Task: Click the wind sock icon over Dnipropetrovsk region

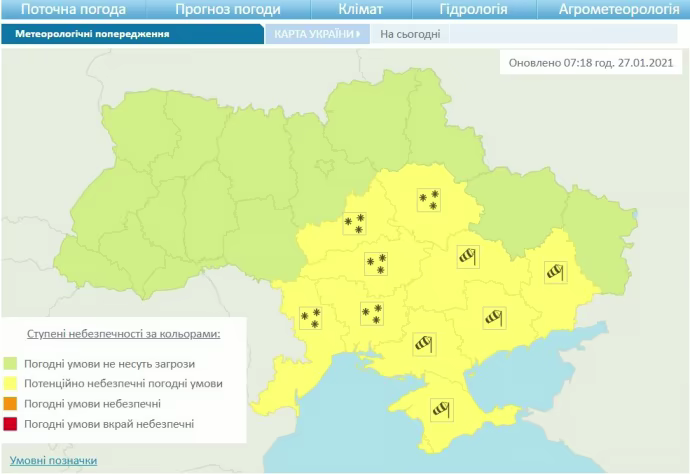Action: (x=468, y=257)
